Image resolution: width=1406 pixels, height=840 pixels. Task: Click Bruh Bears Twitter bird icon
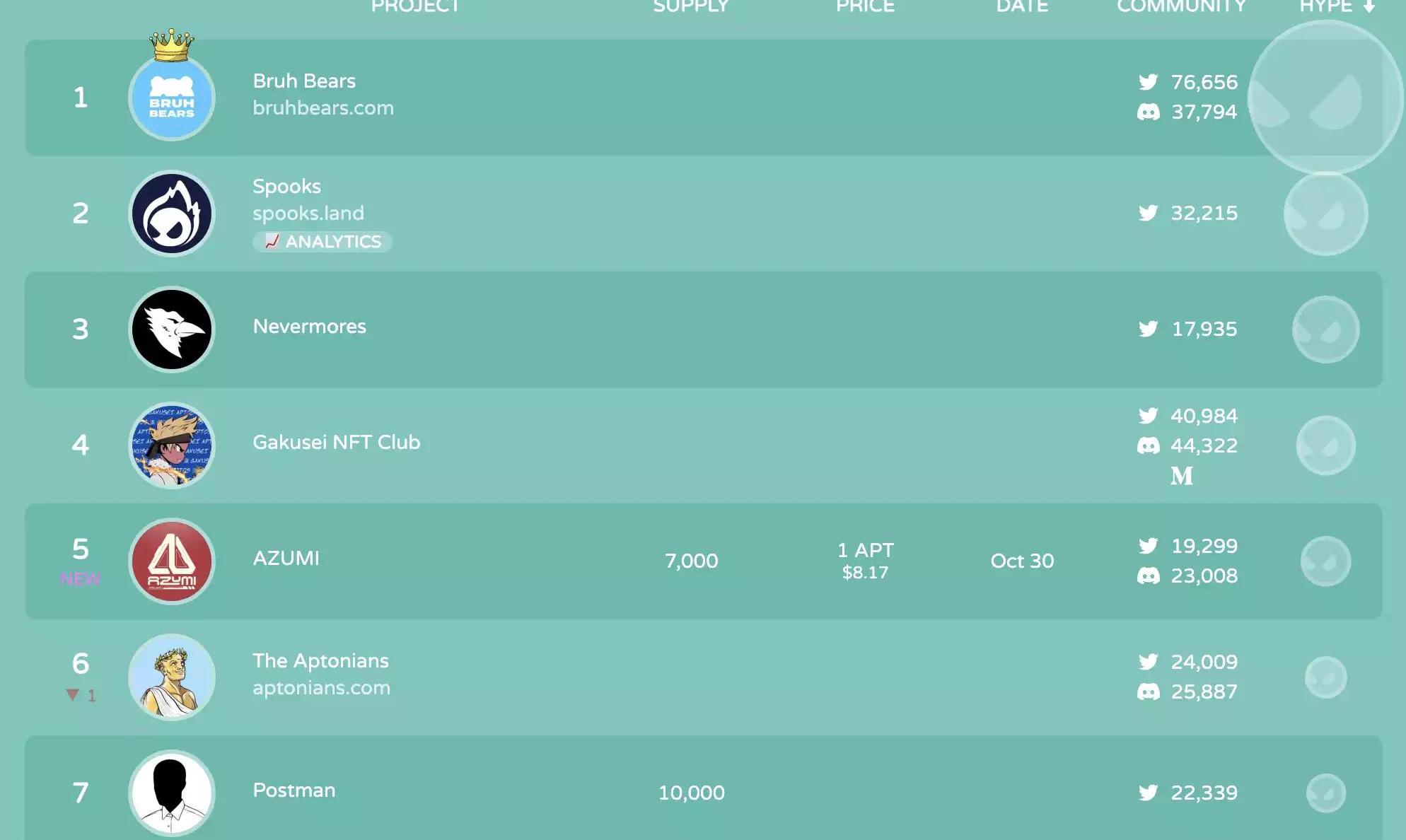tap(1148, 82)
